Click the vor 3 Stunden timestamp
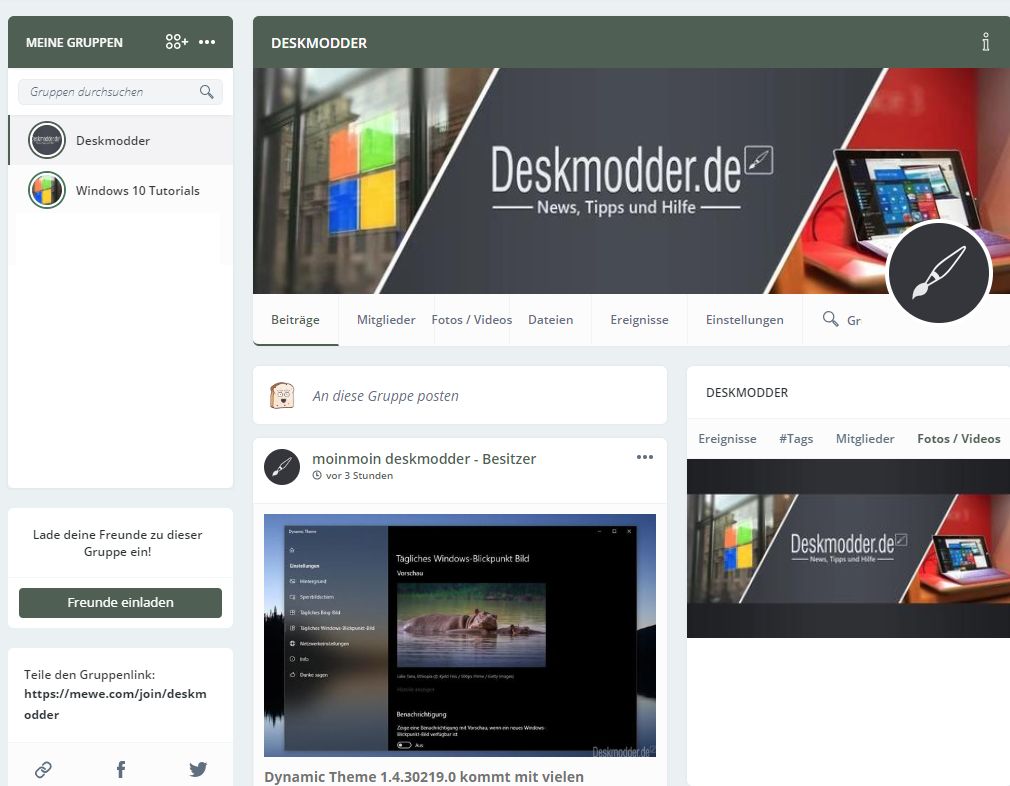 [359, 475]
